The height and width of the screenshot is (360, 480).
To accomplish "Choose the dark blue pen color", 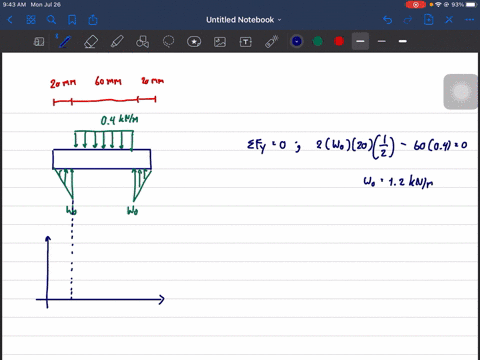I will [x=297, y=41].
